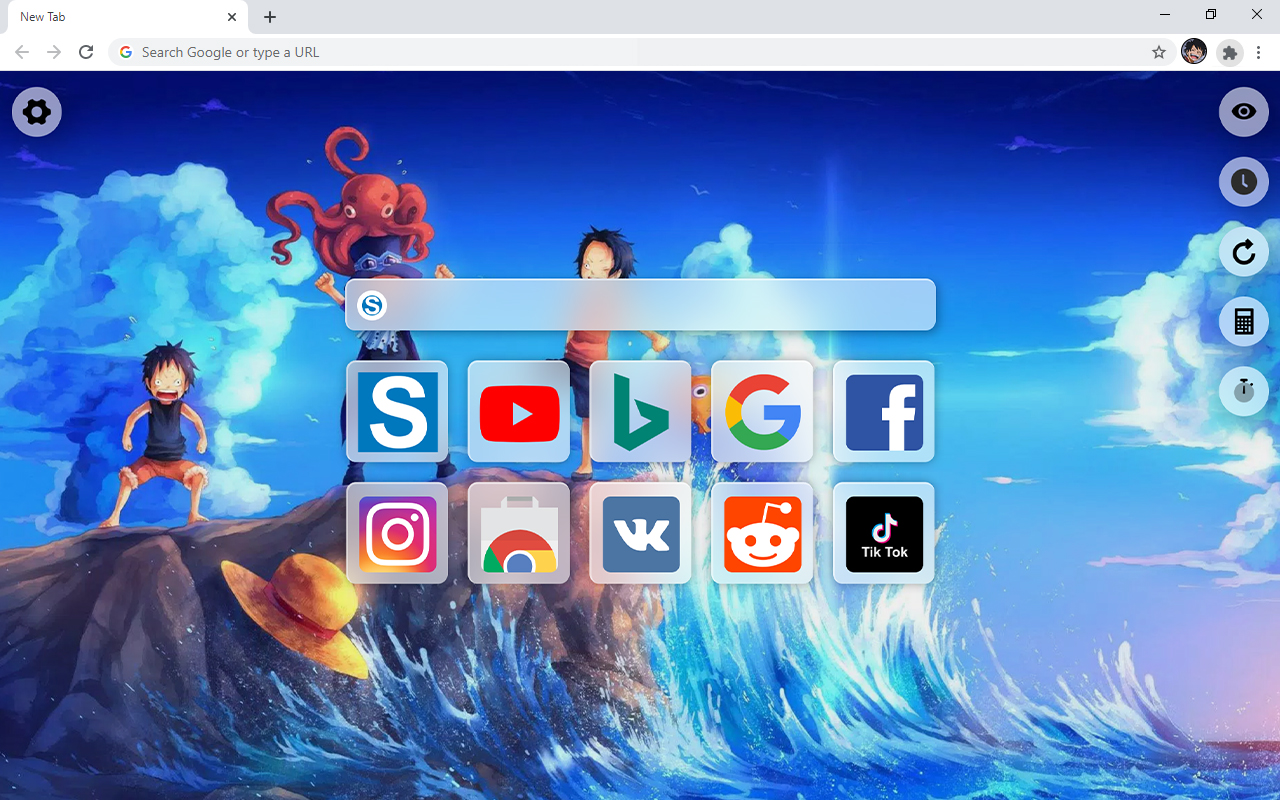Open the Instagram shortcut tile
The width and height of the screenshot is (1280, 800).
coord(397,534)
